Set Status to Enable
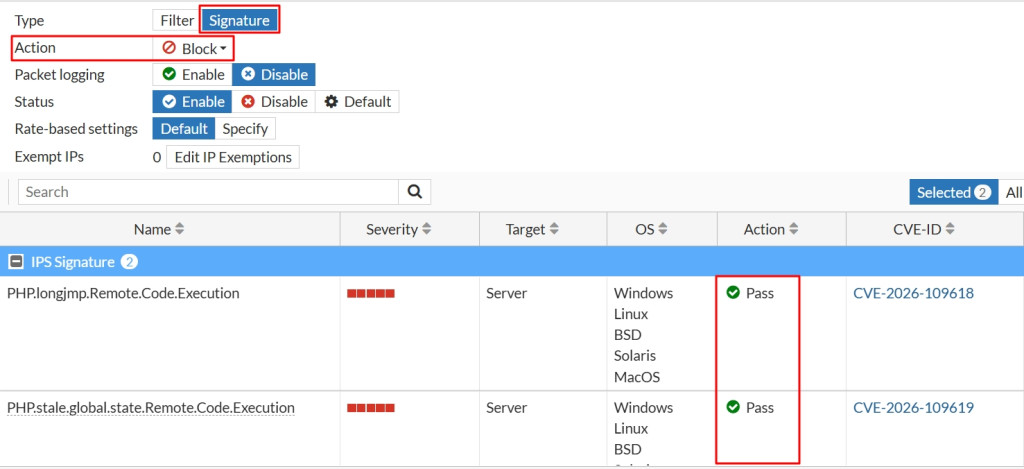 tap(193, 102)
